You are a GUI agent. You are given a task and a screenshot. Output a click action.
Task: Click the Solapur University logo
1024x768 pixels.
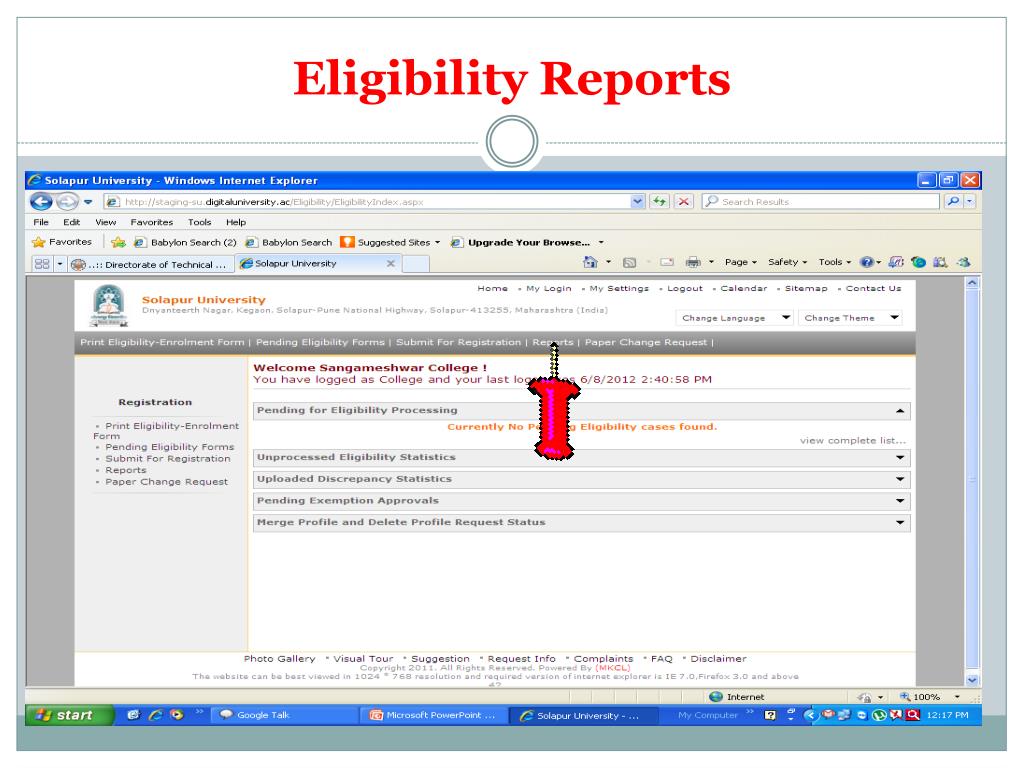pos(109,306)
